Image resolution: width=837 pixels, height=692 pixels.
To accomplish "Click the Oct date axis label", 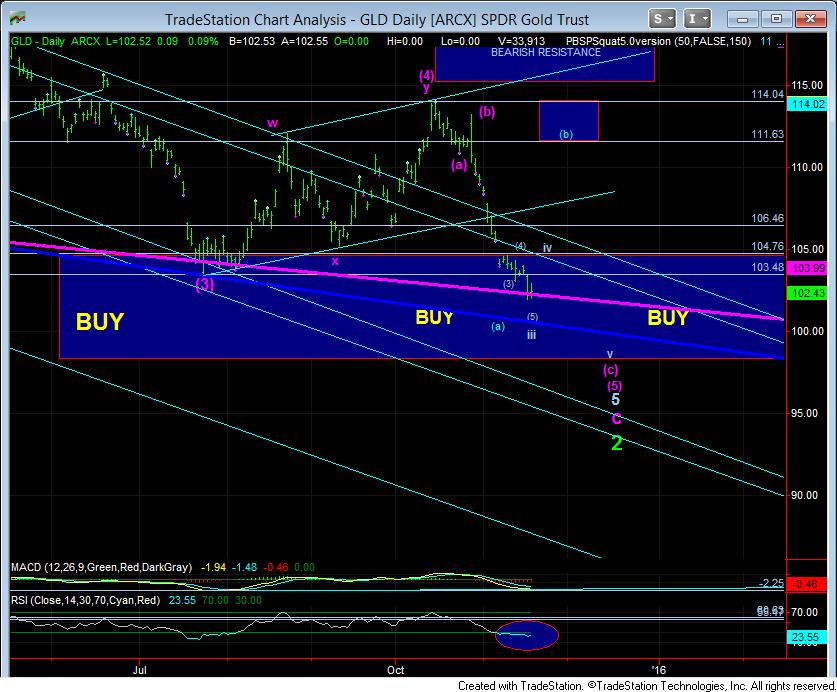I will click(x=396, y=670).
